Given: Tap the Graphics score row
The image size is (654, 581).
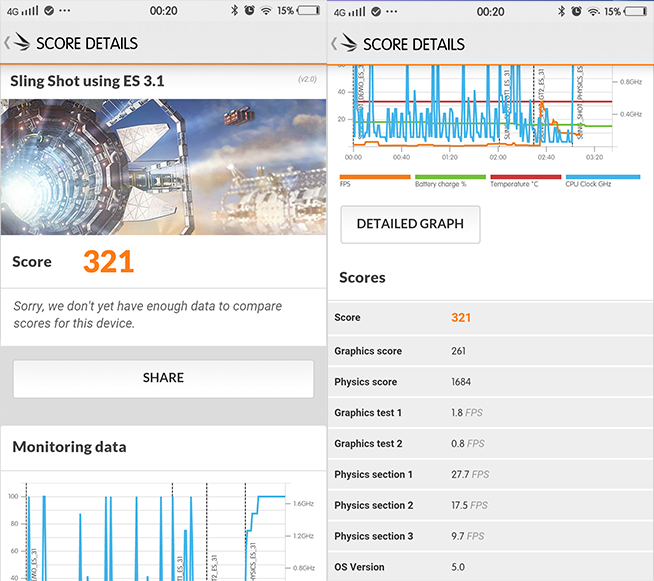Looking at the screenshot, I should click(490, 351).
